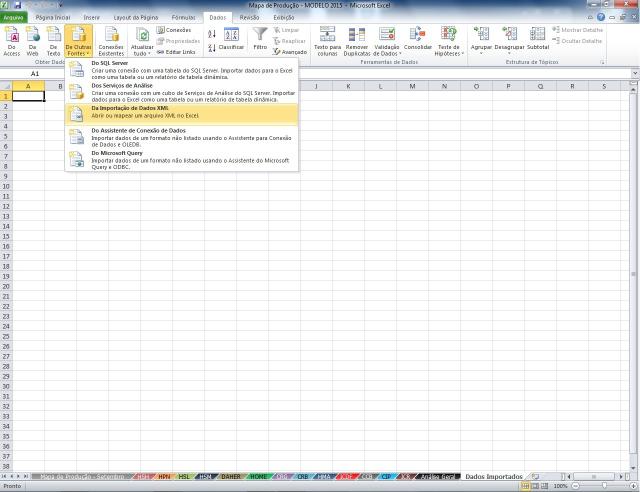Click the Atualizar tudo refresh icon

point(142,35)
